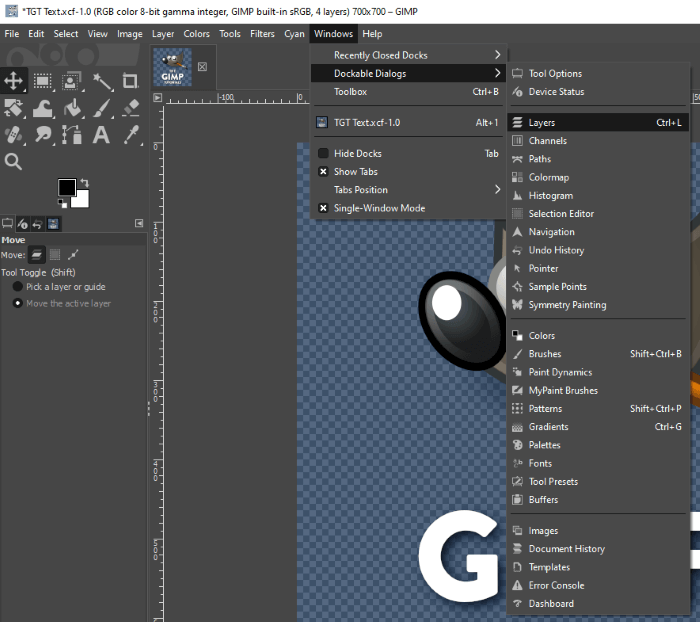Toggle Show Tabs checkbox

click(323, 172)
